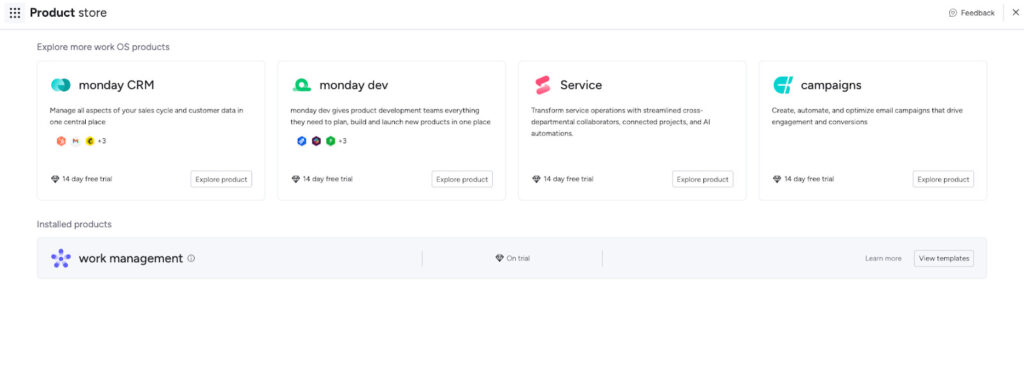The height and width of the screenshot is (373, 1024).
Task: Click Explore more work OS products heading
Action: pyautogui.click(x=103, y=47)
